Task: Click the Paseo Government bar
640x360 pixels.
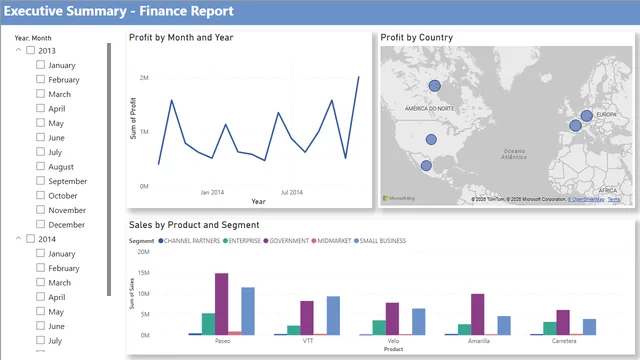Action: [x=222, y=304]
